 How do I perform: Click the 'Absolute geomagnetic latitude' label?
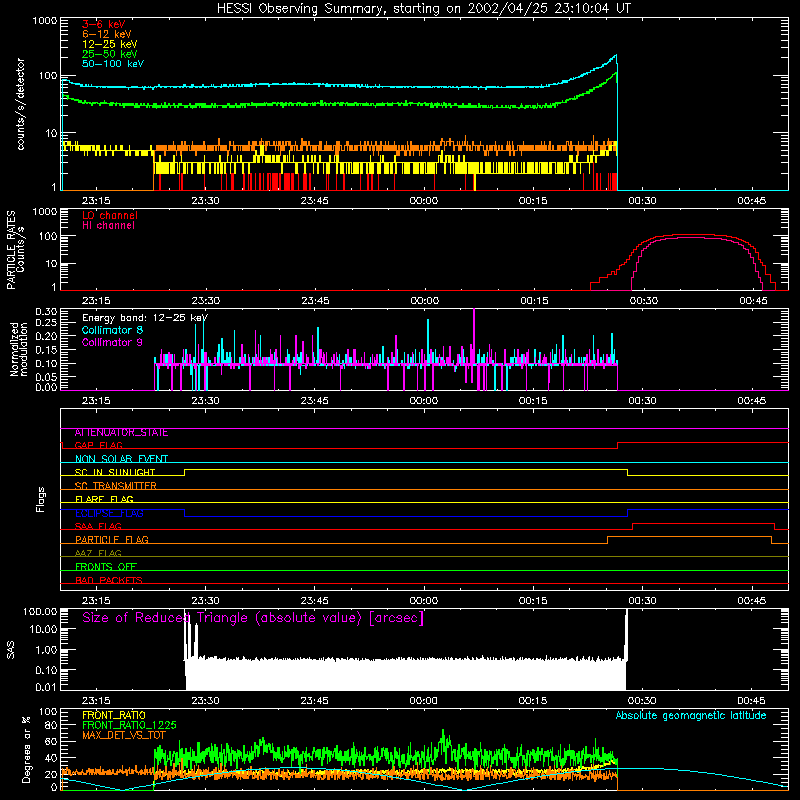click(691, 716)
